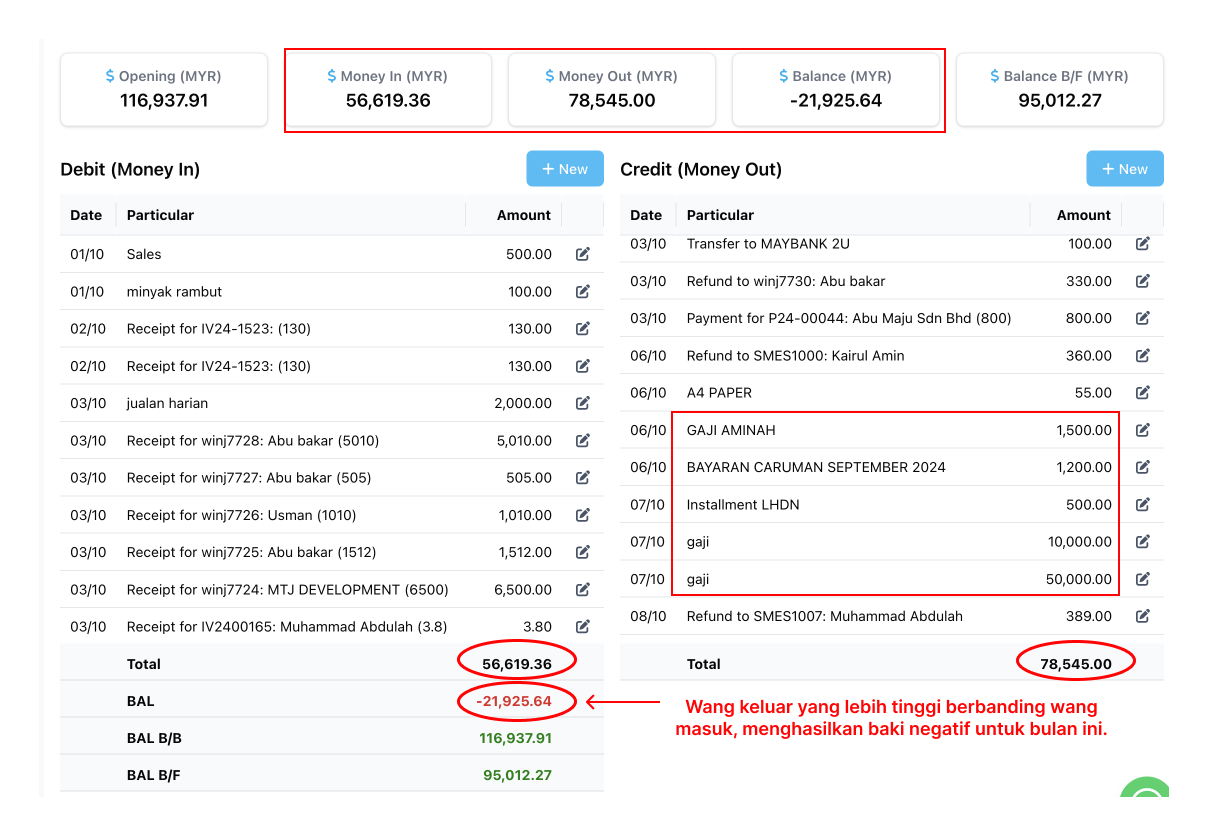
Task: Click the Credit table Amount column header
Action: pyautogui.click(x=1084, y=215)
